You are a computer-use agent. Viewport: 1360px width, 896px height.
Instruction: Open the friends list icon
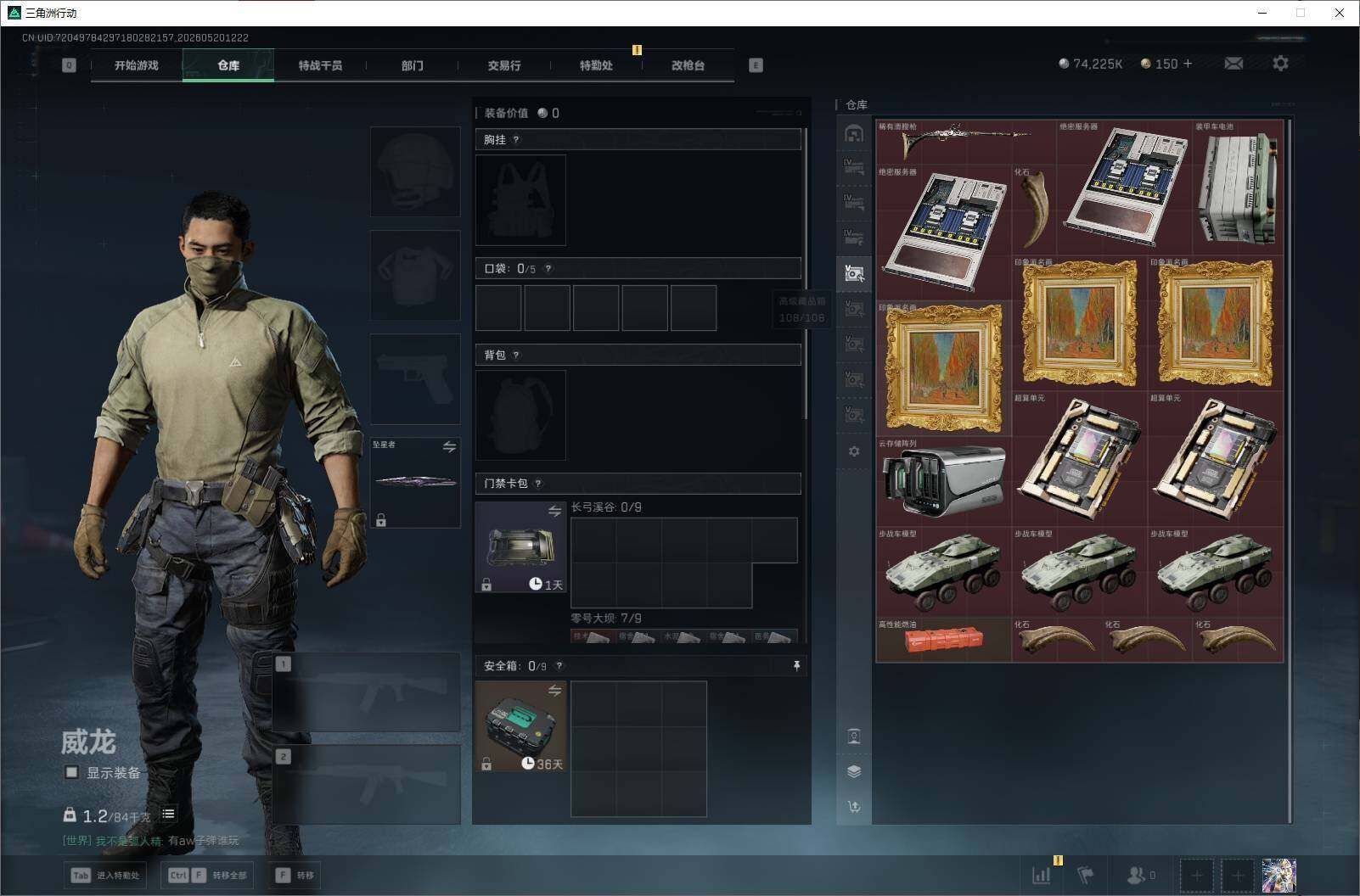click(x=1140, y=875)
